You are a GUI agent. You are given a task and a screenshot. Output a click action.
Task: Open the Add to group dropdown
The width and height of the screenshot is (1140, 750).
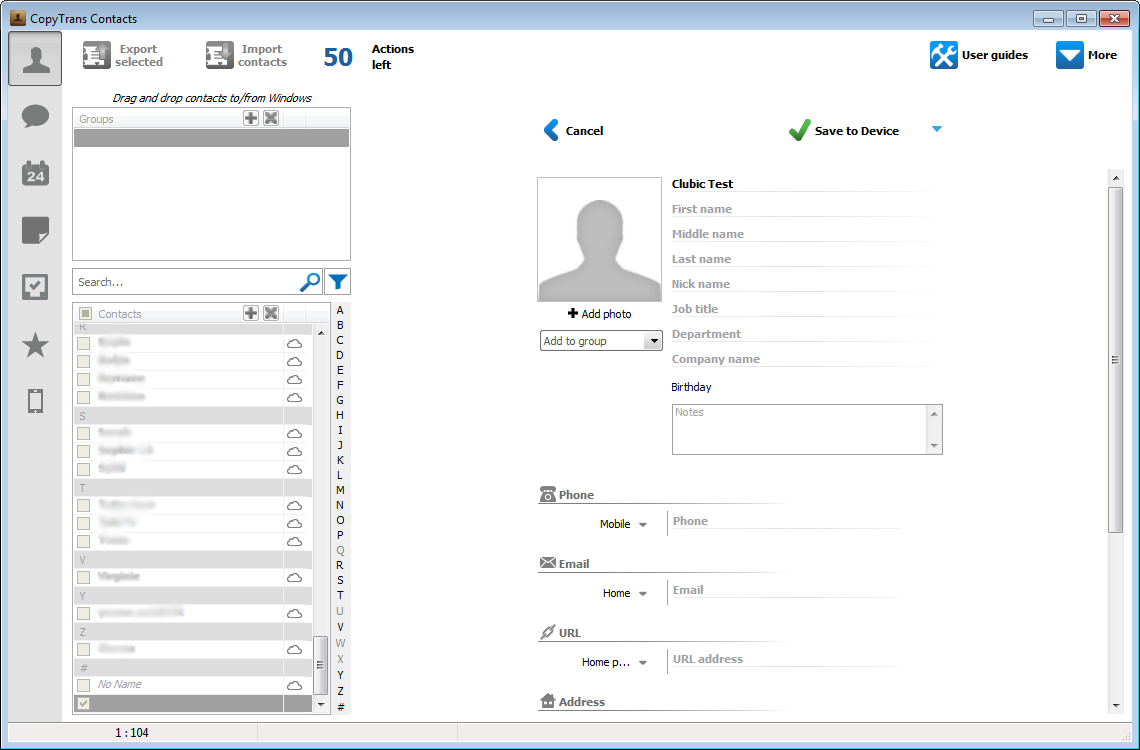(x=600, y=340)
